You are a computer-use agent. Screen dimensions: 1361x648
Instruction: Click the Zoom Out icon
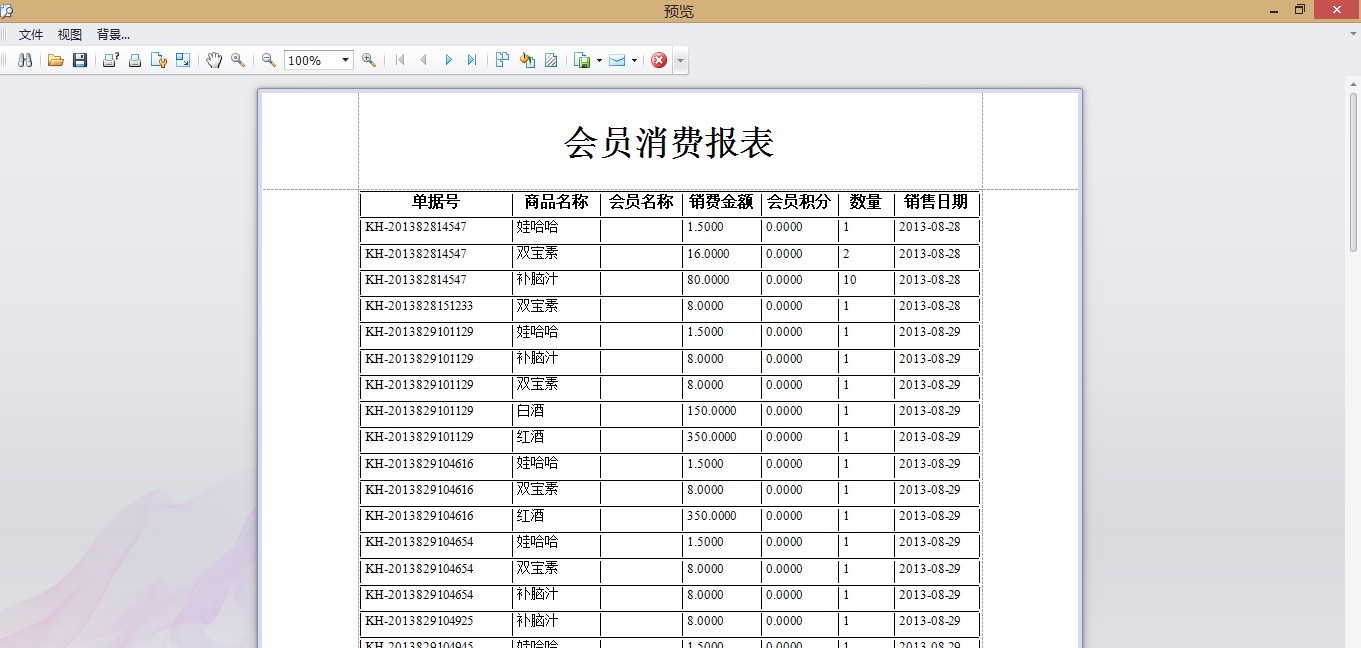pyautogui.click(x=269, y=60)
